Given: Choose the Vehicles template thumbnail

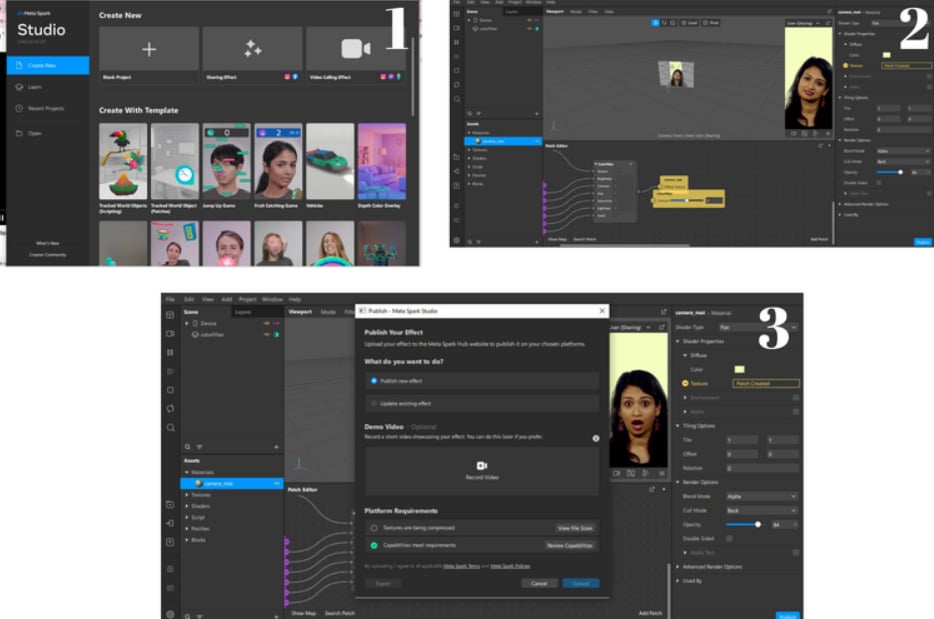Looking at the screenshot, I should pos(330,161).
